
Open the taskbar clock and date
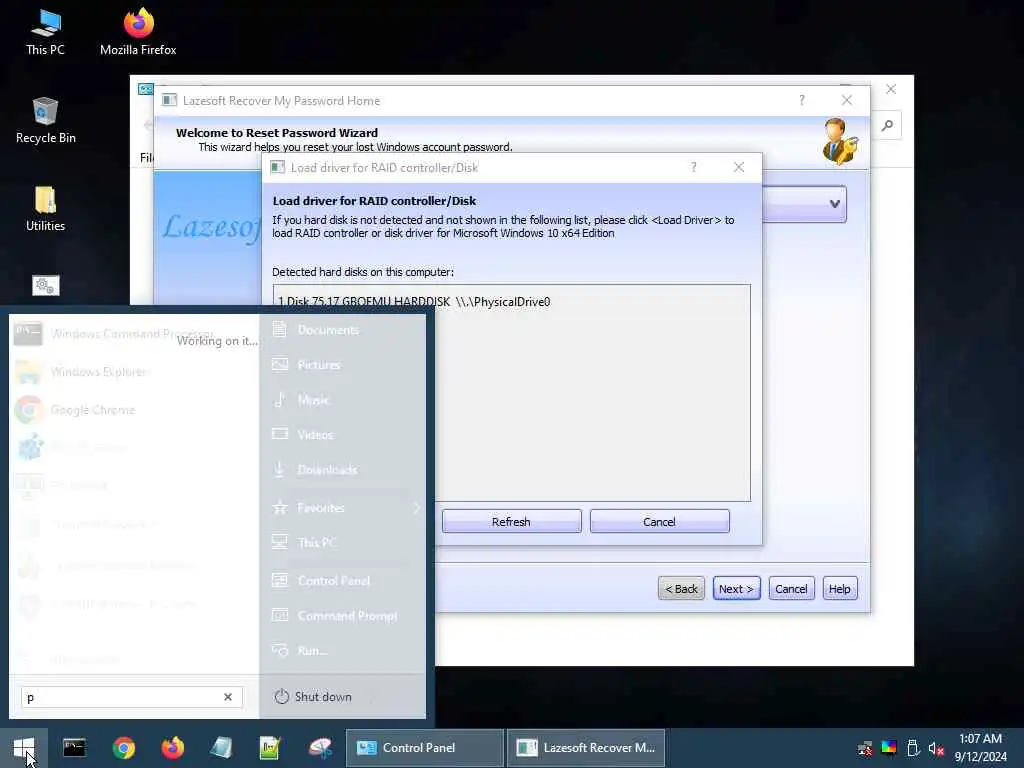point(980,748)
